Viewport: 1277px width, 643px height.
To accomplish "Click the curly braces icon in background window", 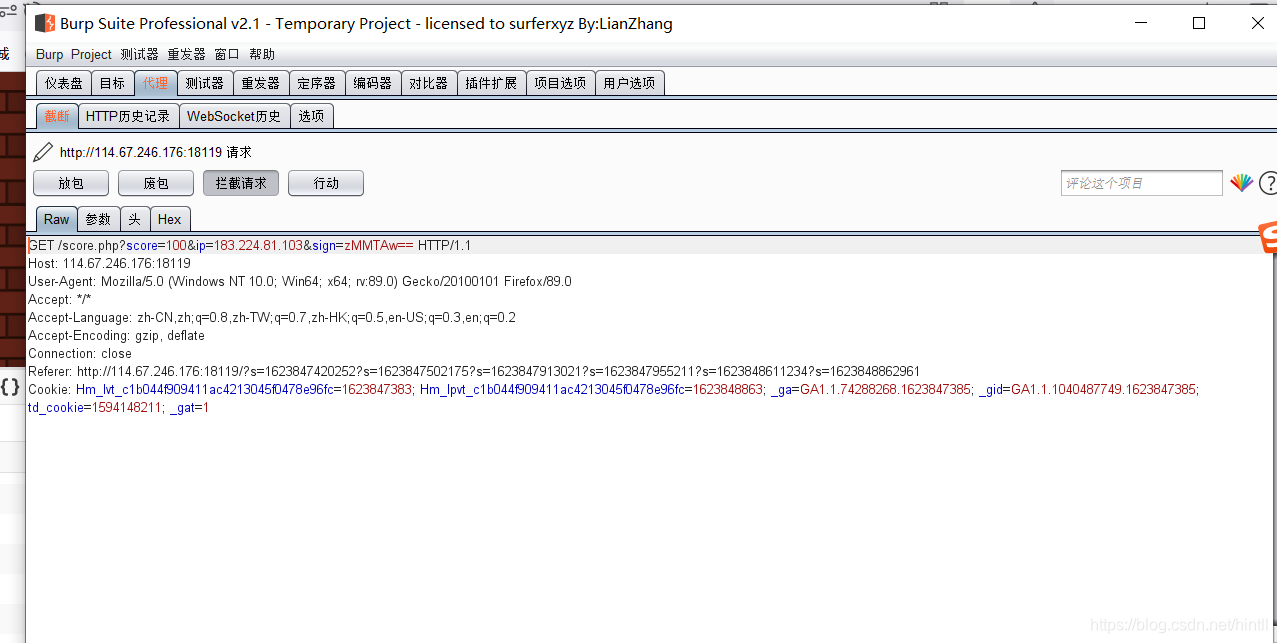I will [10, 387].
